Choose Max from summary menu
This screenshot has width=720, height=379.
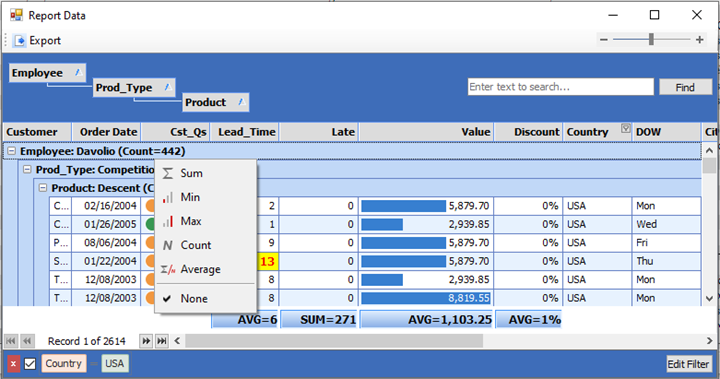tap(205, 221)
